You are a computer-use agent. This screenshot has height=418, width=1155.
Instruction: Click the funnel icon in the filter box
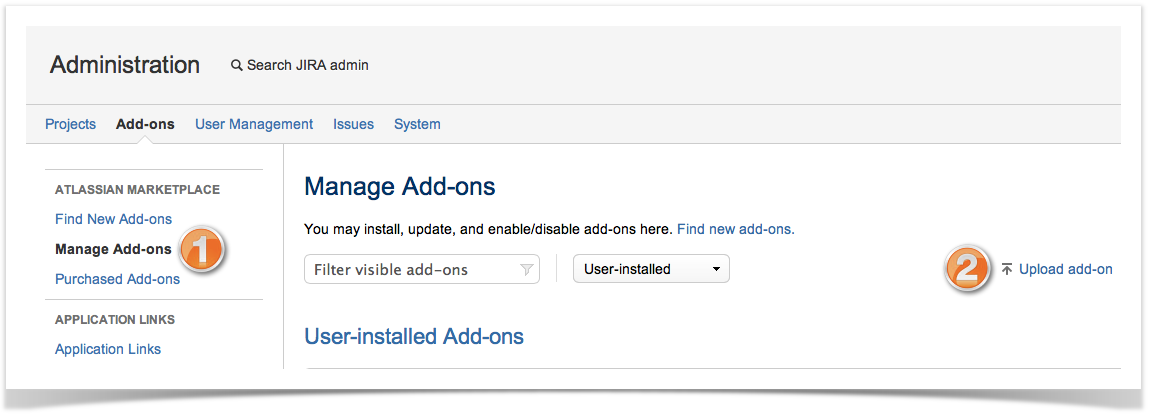526,270
